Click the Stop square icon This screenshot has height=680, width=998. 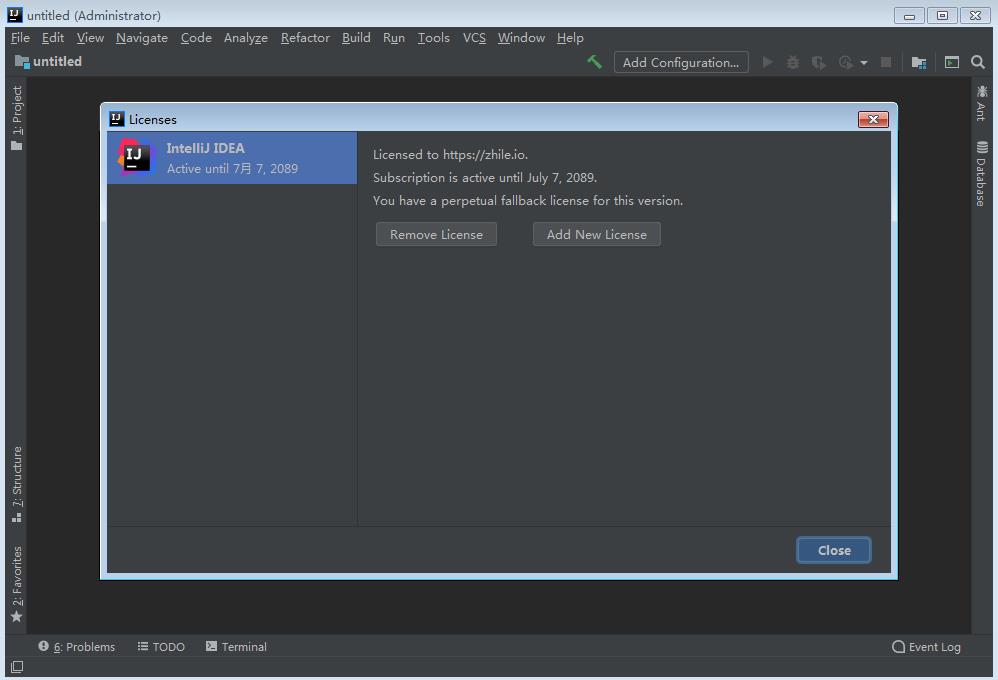click(885, 62)
